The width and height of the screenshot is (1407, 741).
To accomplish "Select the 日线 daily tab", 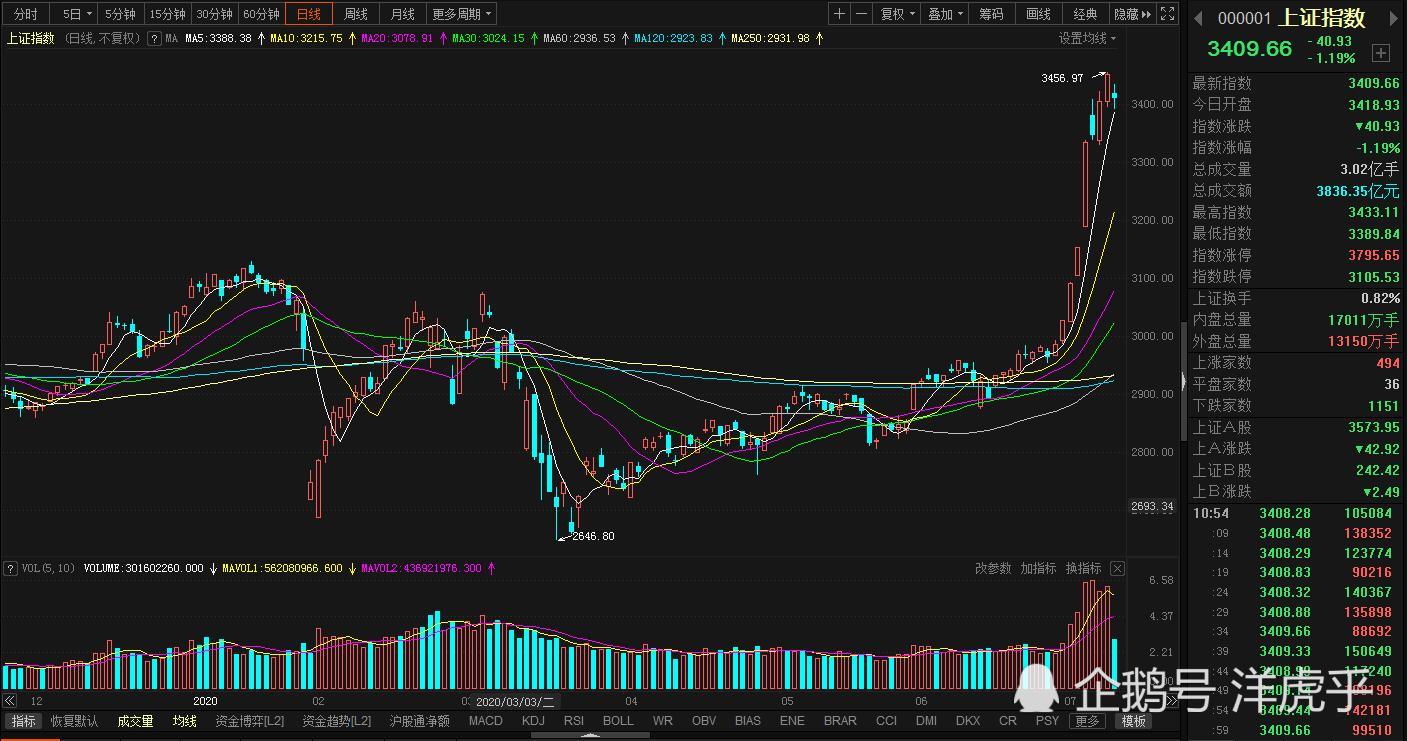I will point(309,14).
